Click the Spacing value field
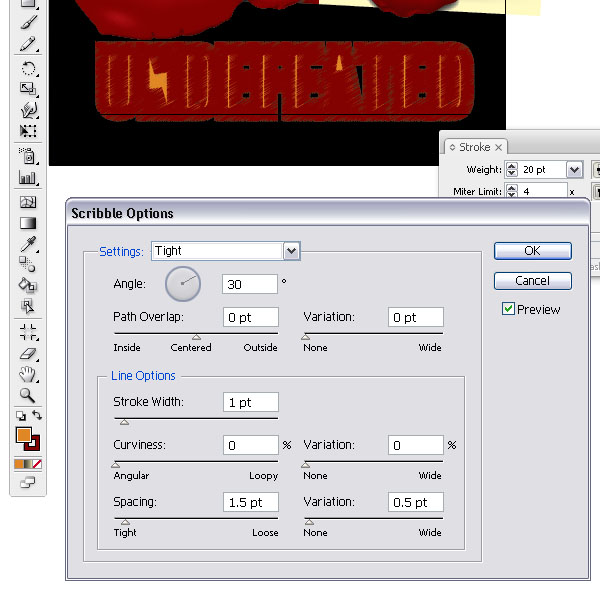 (x=251, y=502)
